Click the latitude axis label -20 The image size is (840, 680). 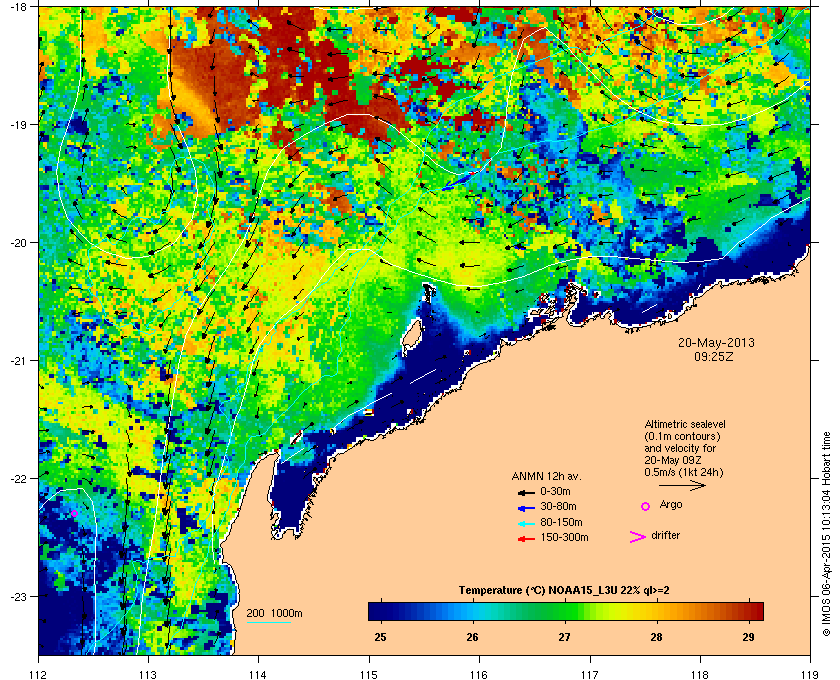coord(19,242)
